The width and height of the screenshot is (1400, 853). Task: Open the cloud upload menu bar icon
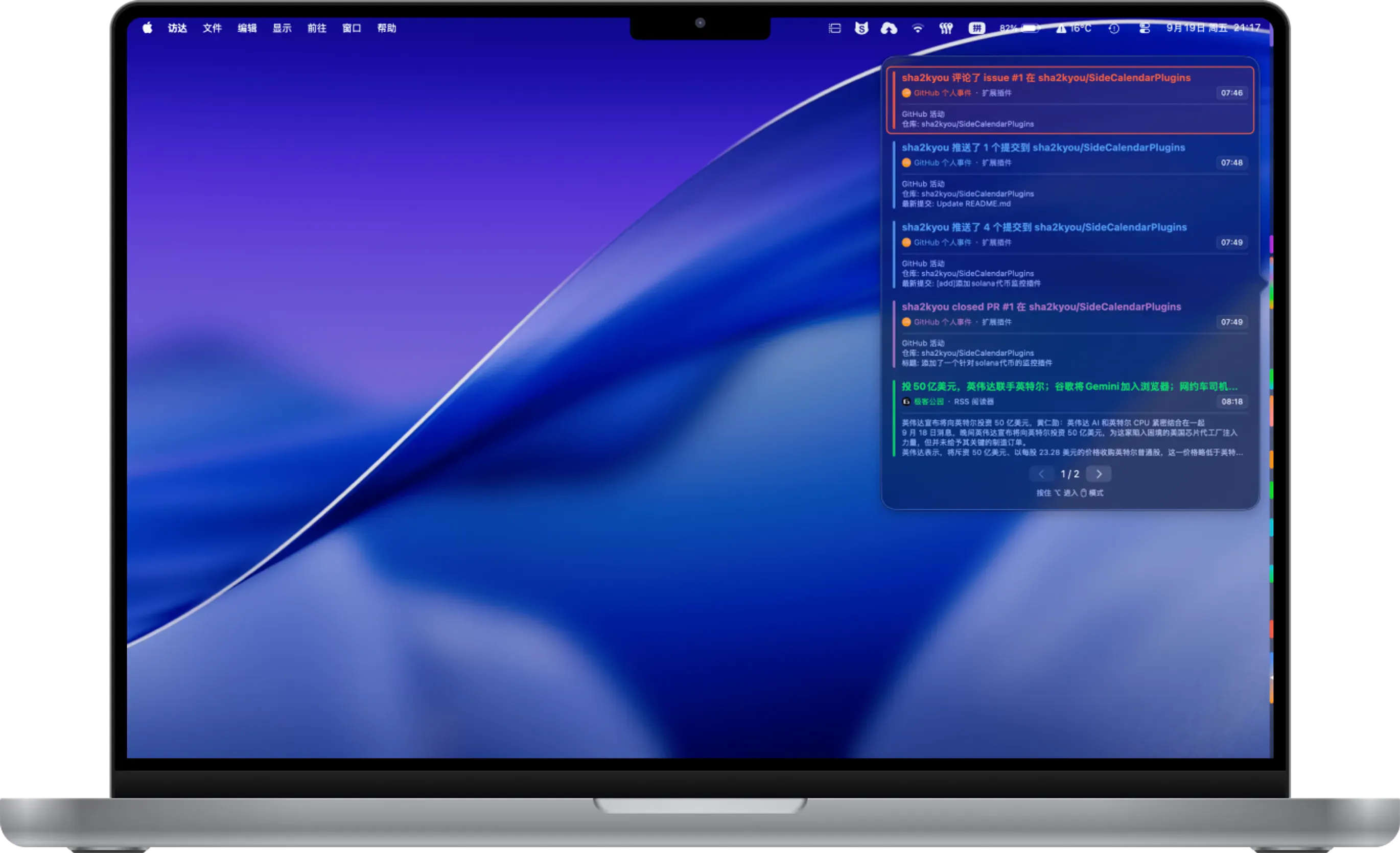click(x=889, y=28)
